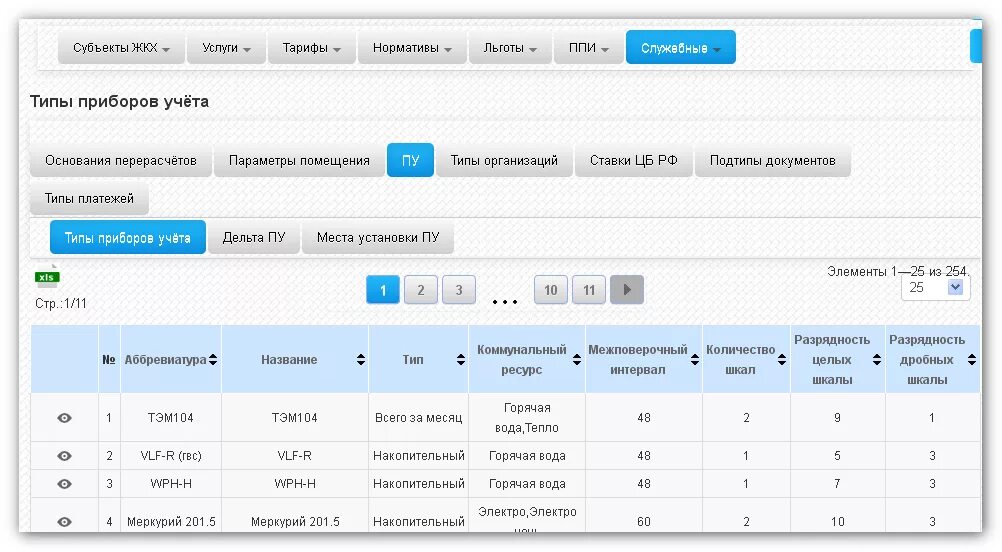Screen dimensions: 1002x552
Task: Go to page 10
Action: click(551, 290)
